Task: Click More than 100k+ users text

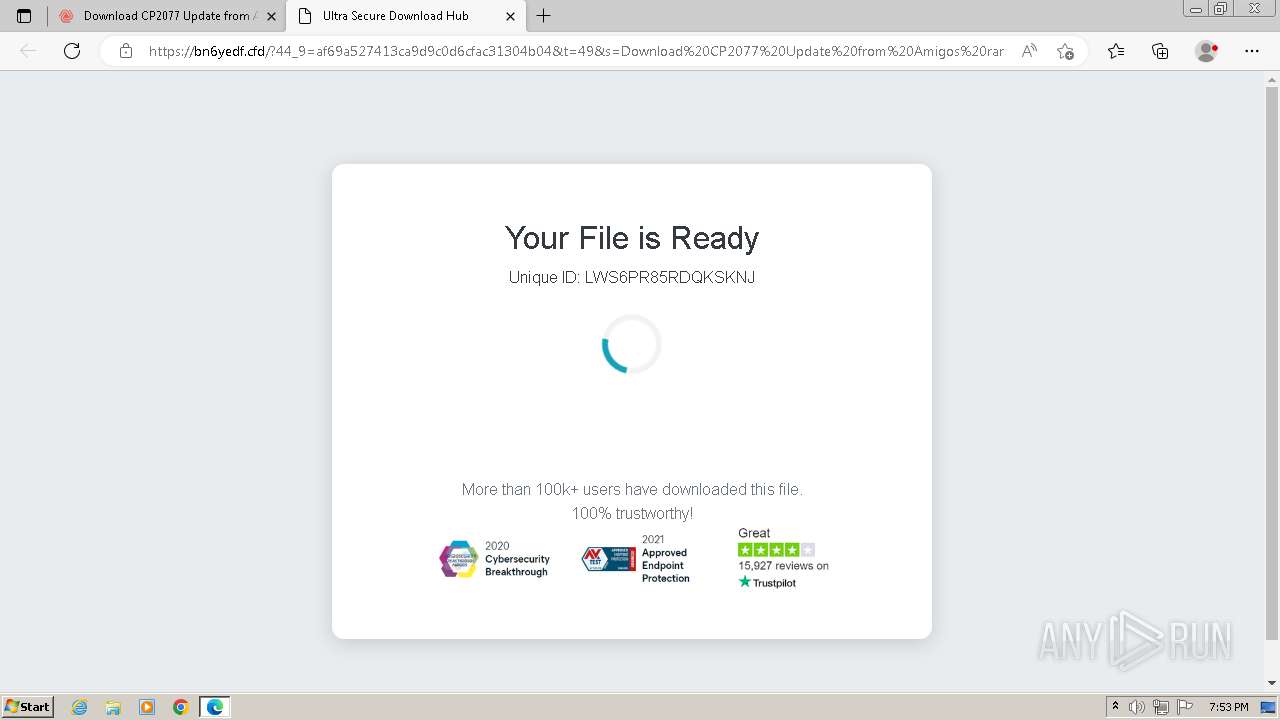Action: click(632, 489)
